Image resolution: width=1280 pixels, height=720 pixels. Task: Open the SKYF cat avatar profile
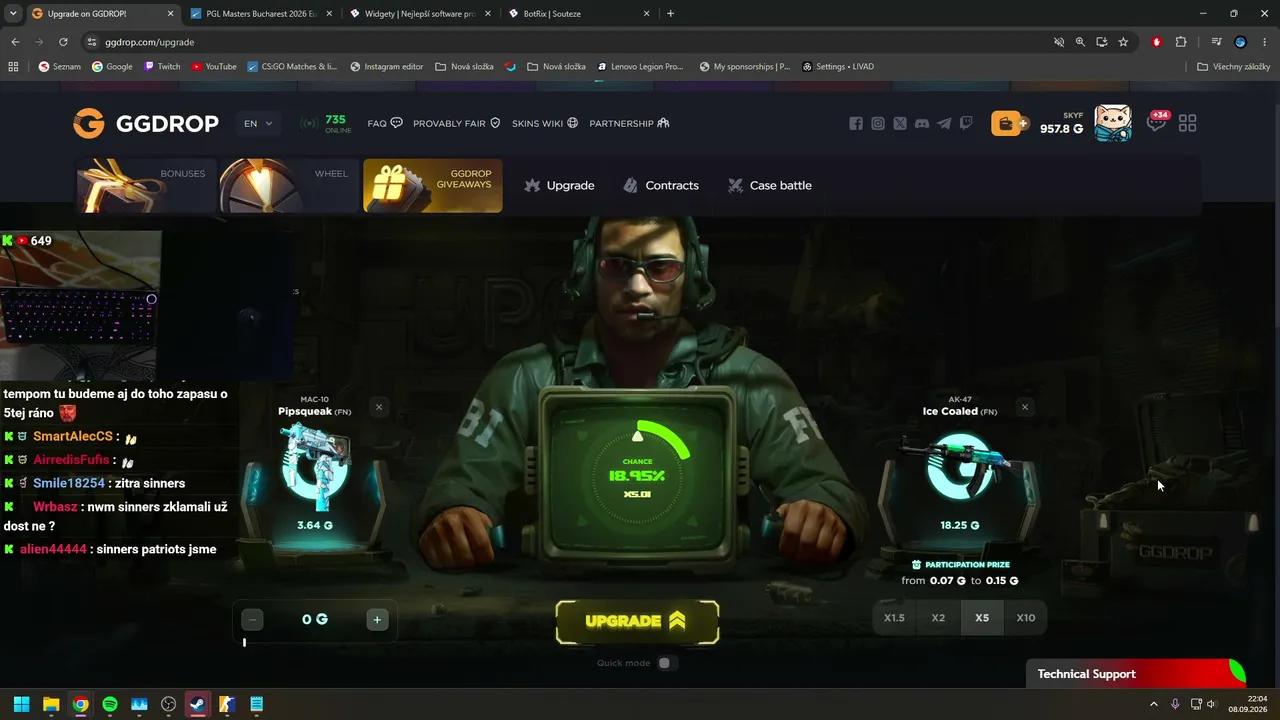[x=1112, y=123]
